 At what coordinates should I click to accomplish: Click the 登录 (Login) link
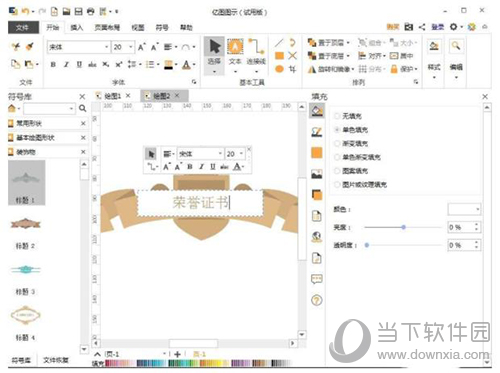(438, 27)
